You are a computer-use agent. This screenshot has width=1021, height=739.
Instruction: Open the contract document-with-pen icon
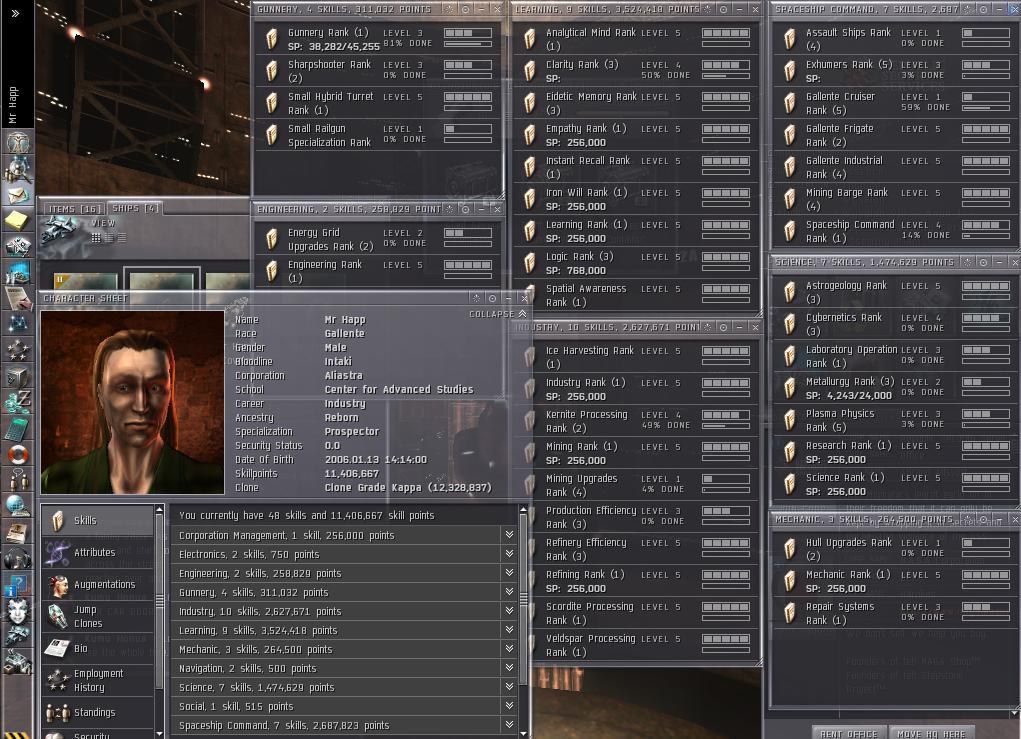pos(18,298)
